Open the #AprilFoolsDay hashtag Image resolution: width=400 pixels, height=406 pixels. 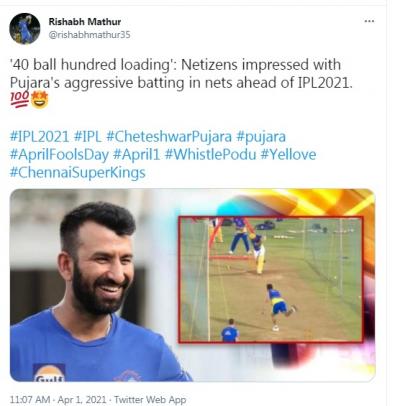pos(59,155)
